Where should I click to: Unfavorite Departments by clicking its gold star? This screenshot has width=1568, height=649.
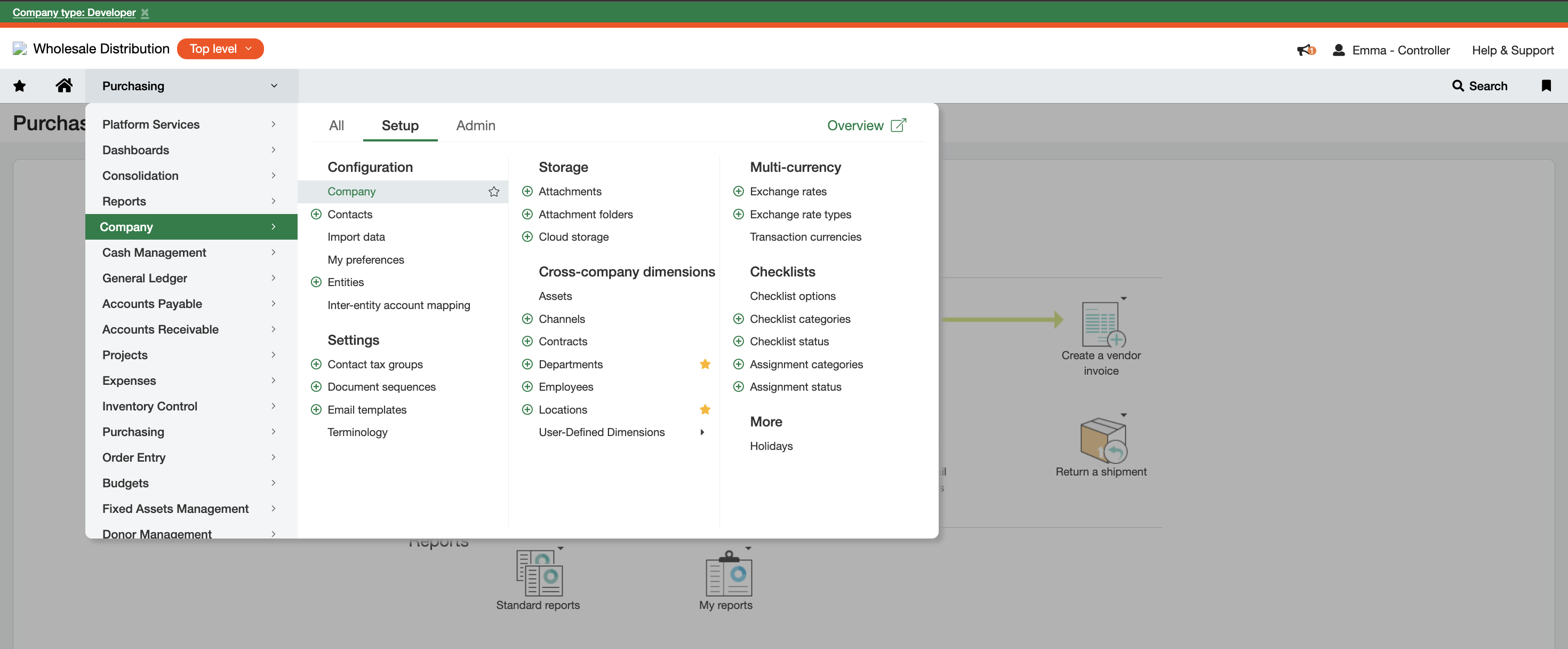tap(705, 365)
